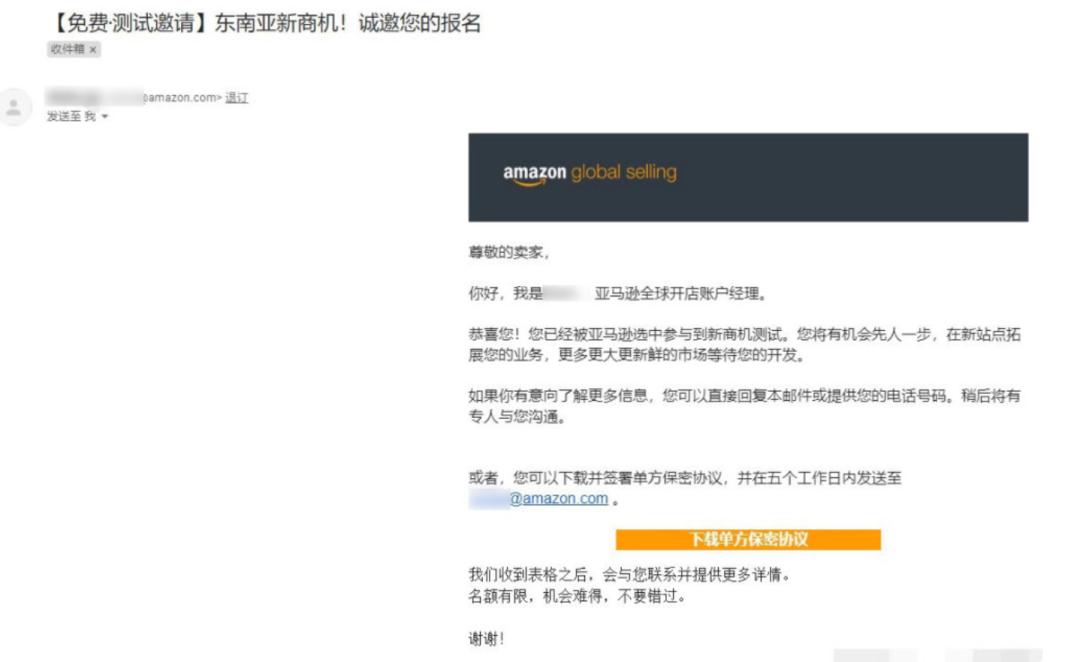Screen dimensions: 1080x662
Task: Expand the 发送至 我 recipient details arrow
Action: 105,116
